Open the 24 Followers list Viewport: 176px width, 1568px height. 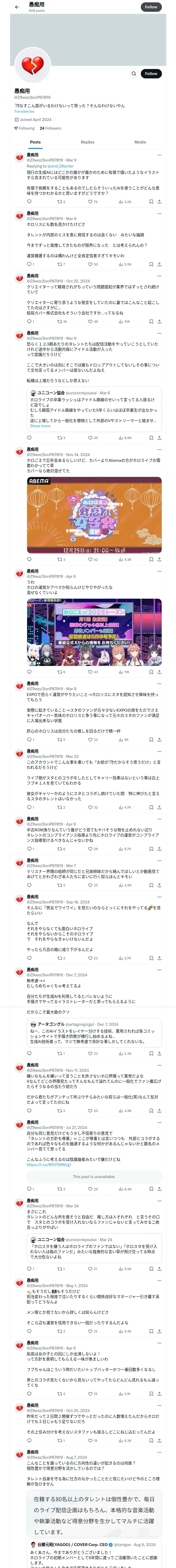50,128
